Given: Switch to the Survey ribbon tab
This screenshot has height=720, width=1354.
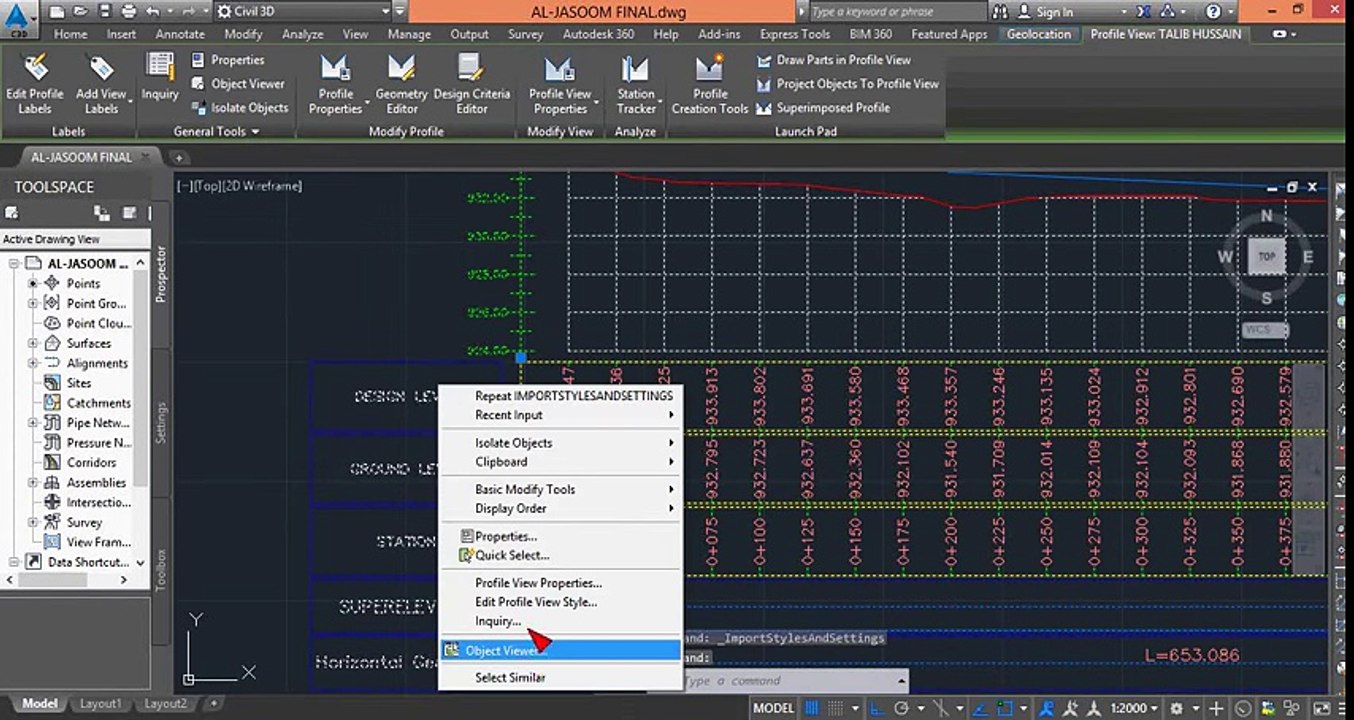Looking at the screenshot, I should tap(525, 34).
